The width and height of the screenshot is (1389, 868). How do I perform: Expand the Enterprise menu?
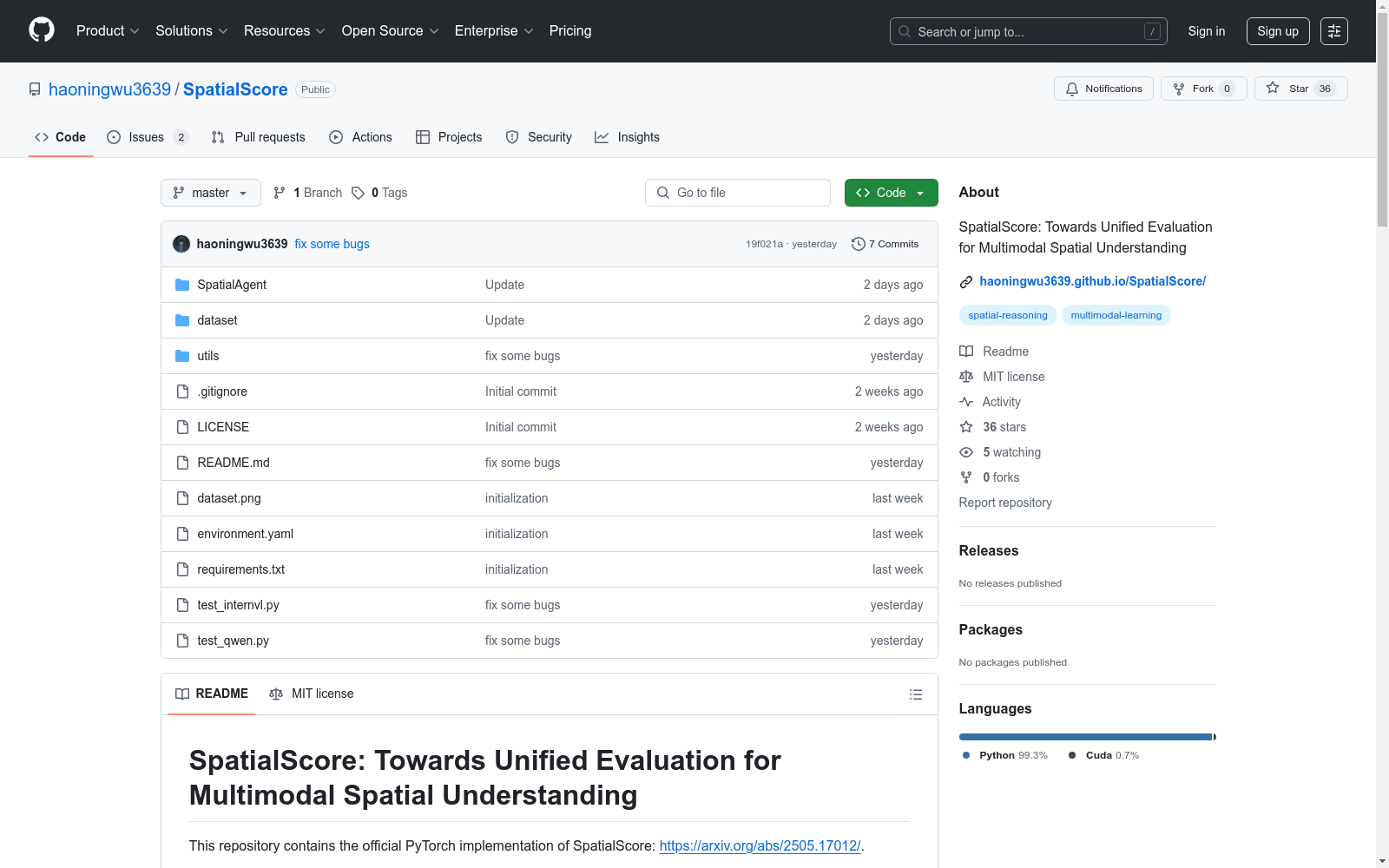(494, 31)
